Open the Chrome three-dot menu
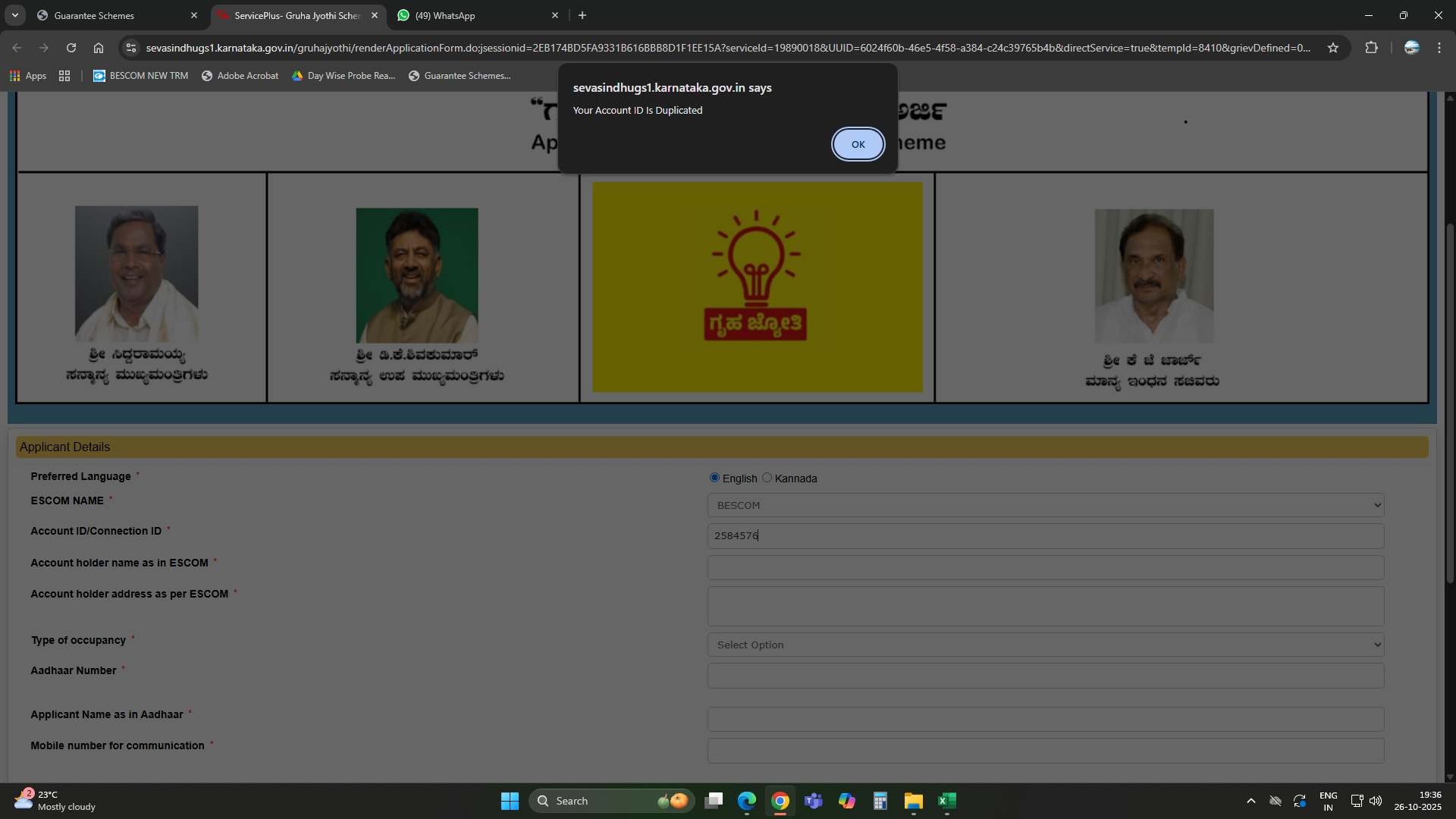The width and height of the screenshot is (1456, 819). (x=1439, y=48)
